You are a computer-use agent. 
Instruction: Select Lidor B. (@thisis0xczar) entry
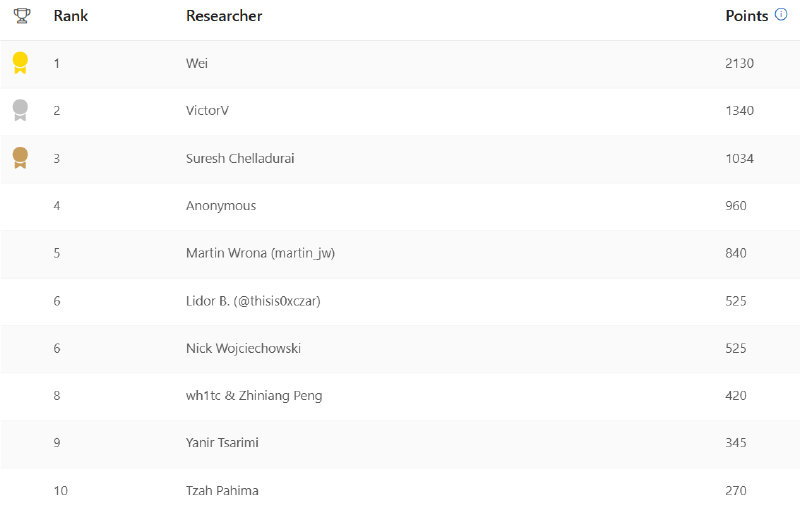[253, 301]
